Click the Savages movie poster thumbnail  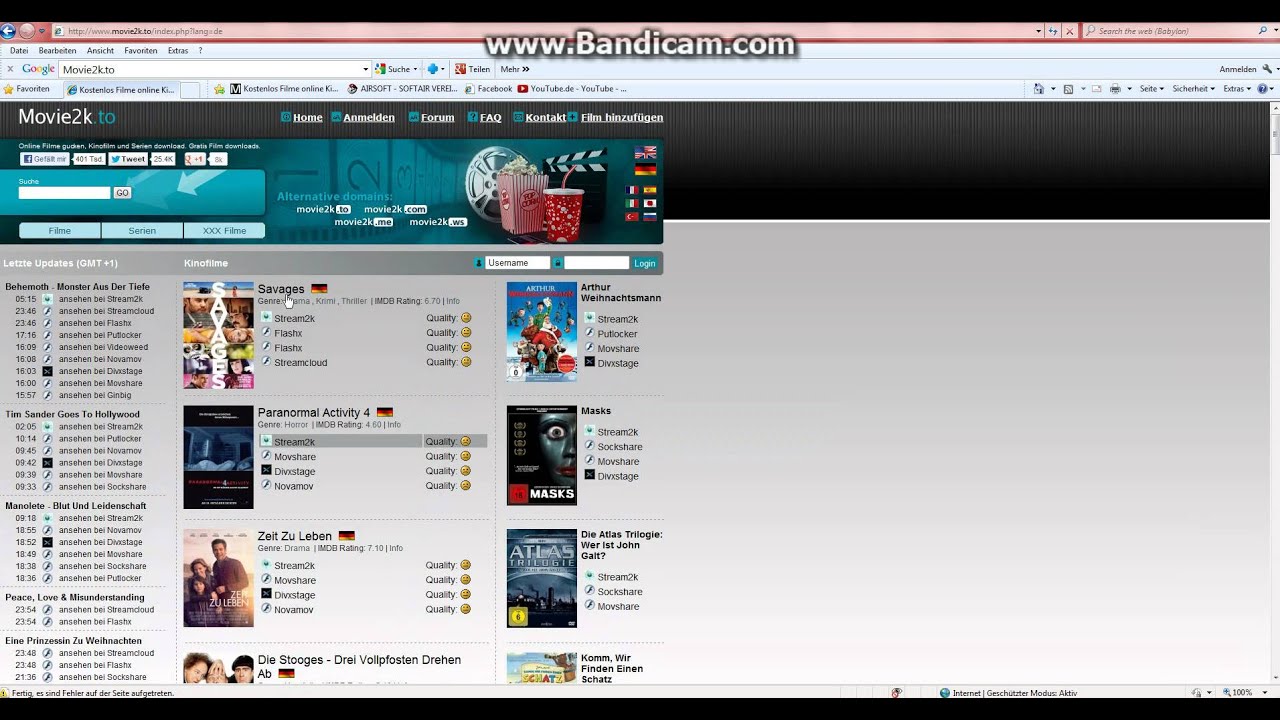pos(218,335)
